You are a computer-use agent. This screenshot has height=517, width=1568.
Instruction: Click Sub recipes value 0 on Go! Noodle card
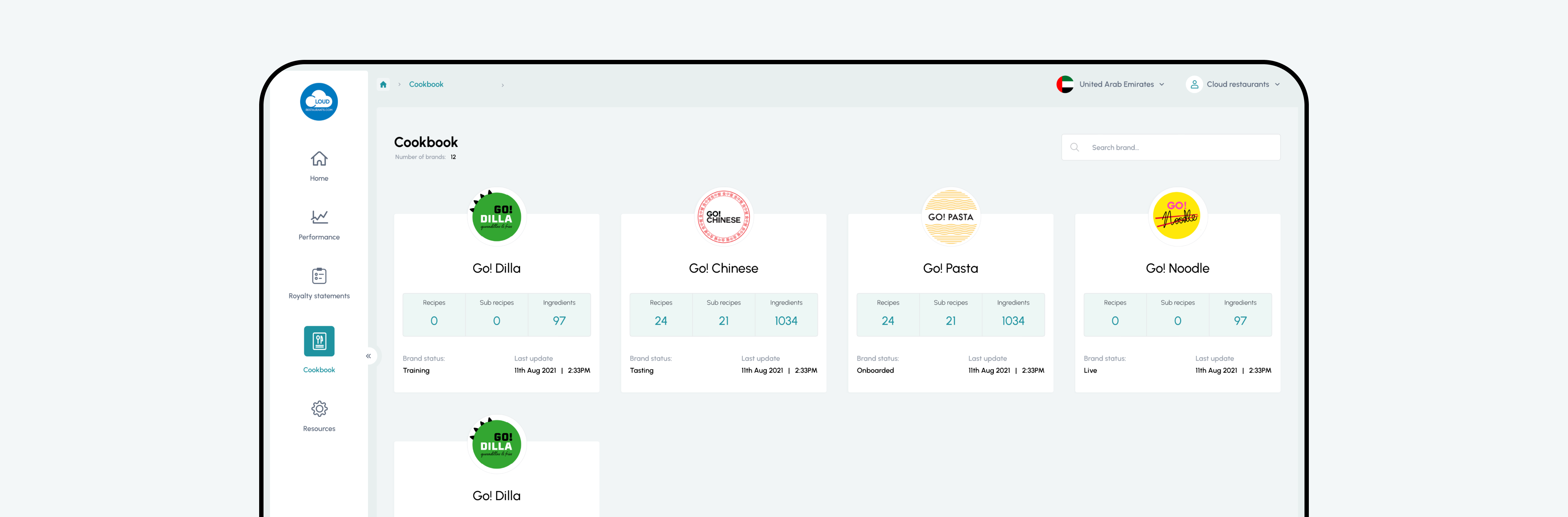click(1178, 321)
